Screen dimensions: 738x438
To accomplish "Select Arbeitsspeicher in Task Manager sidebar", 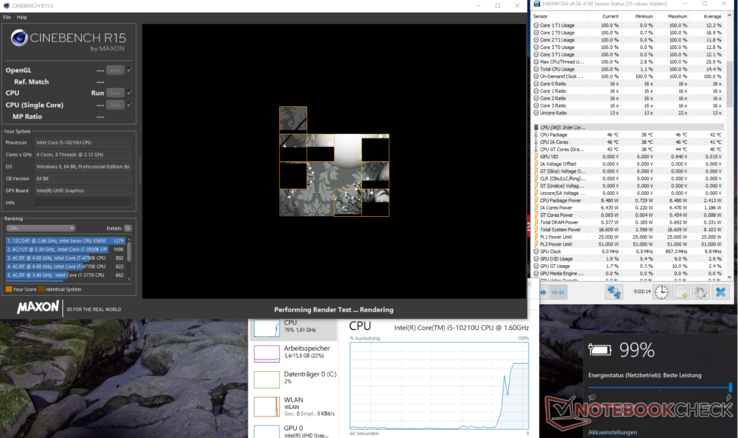I will [x=294, y=352].
